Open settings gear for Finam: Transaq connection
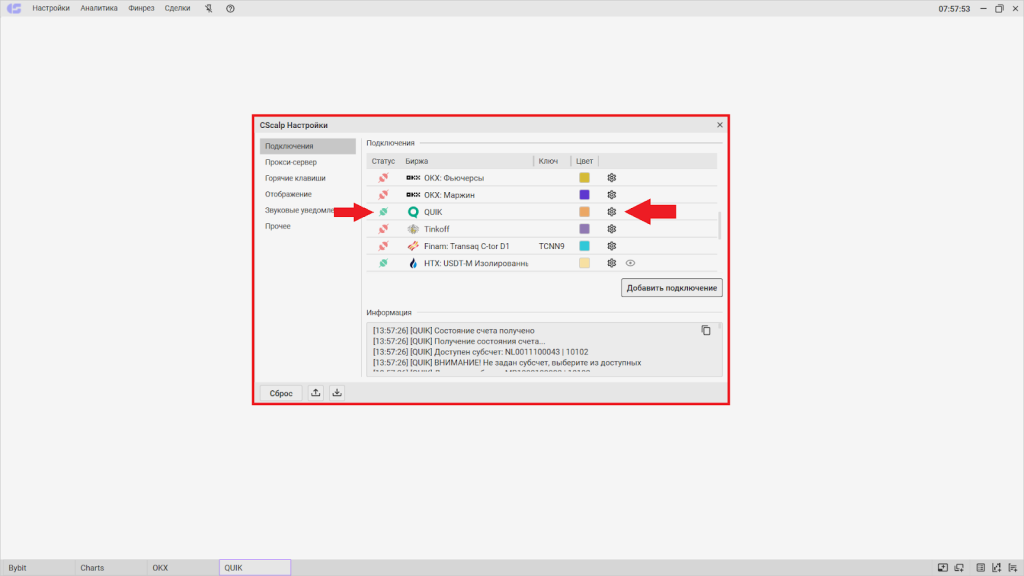 (x=611, y=246)
